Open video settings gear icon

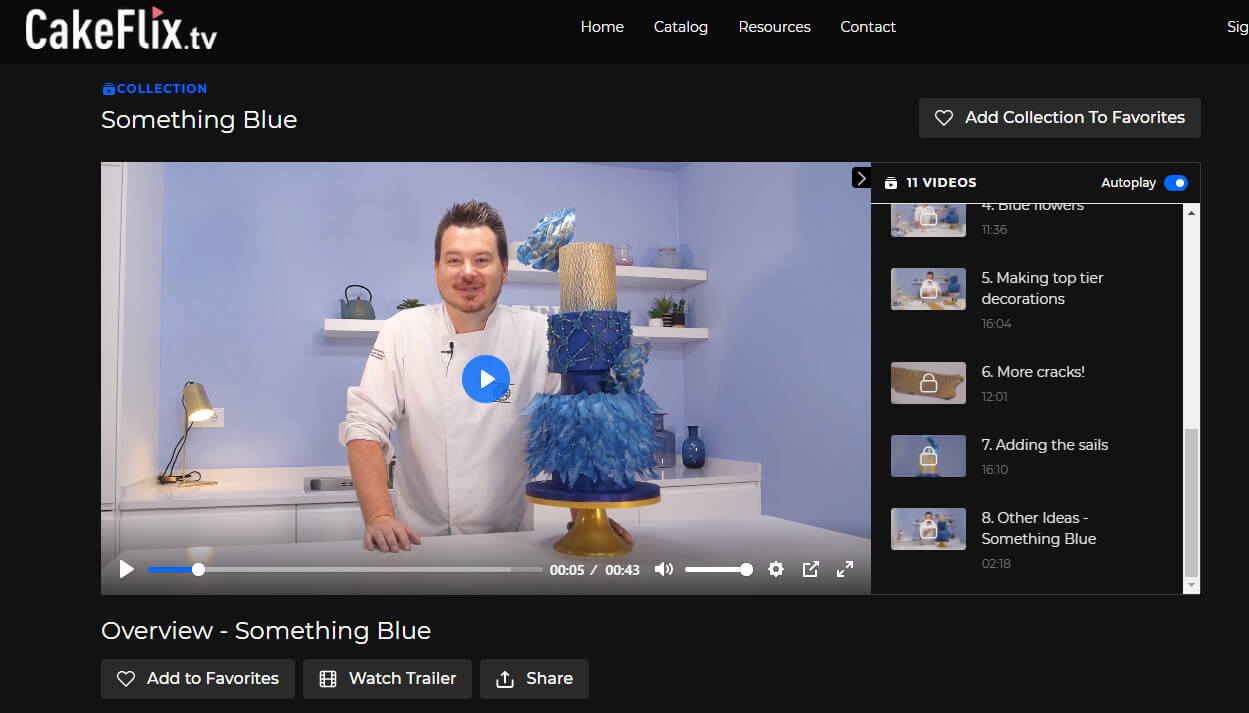pos(776,569)
